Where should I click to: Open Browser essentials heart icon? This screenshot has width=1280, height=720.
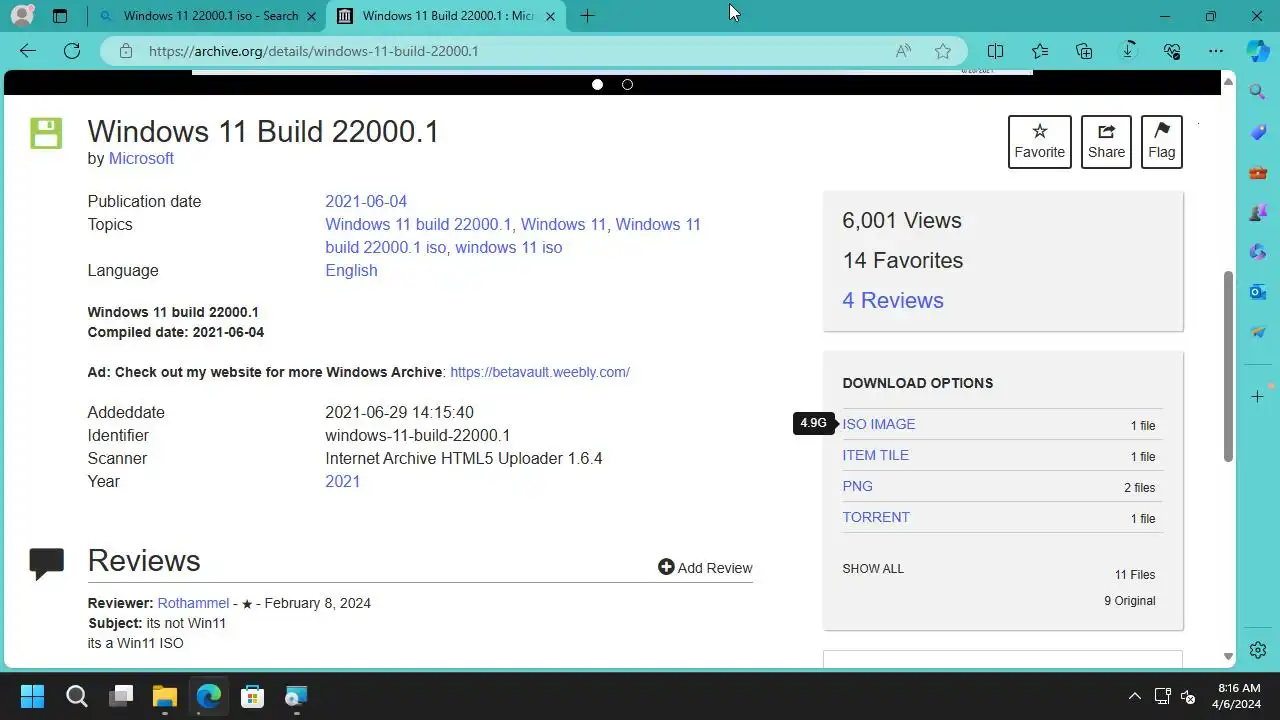pyautogui.click(x=1172, y=51)
